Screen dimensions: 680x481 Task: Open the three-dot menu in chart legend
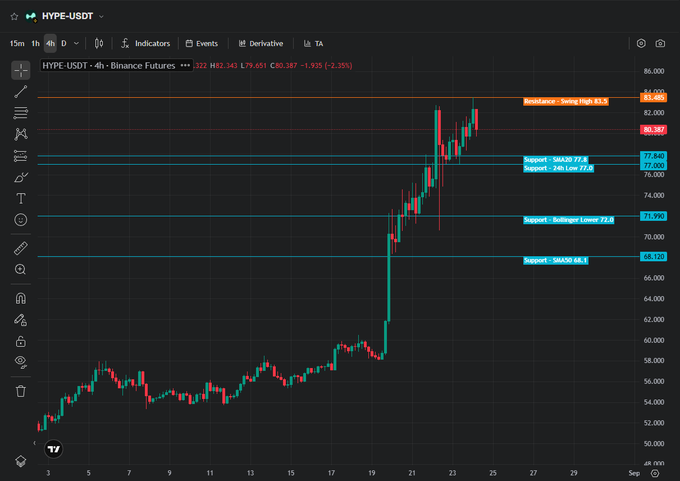tap(185, 65)
